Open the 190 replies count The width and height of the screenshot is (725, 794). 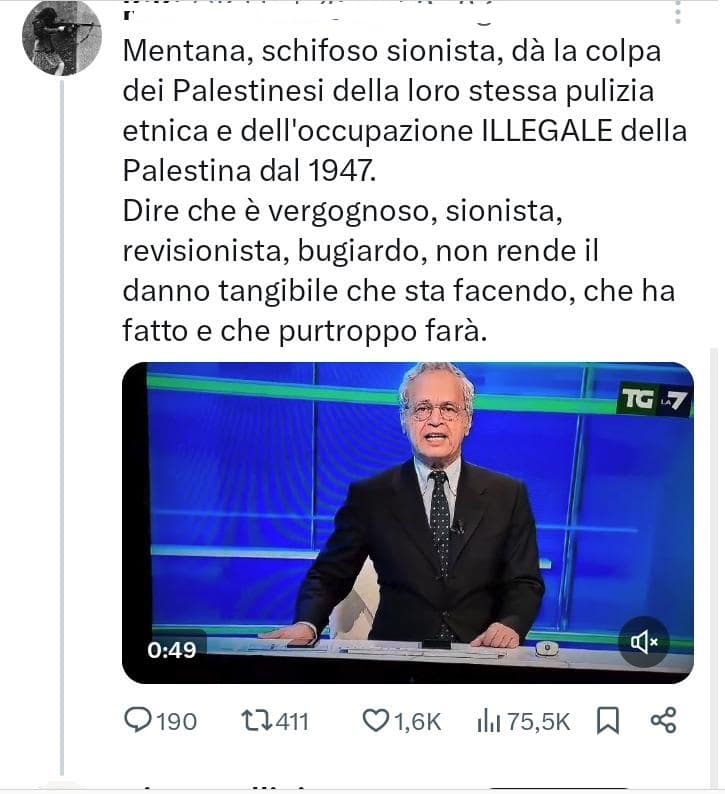pyautogui.click(x=176, y=721)
